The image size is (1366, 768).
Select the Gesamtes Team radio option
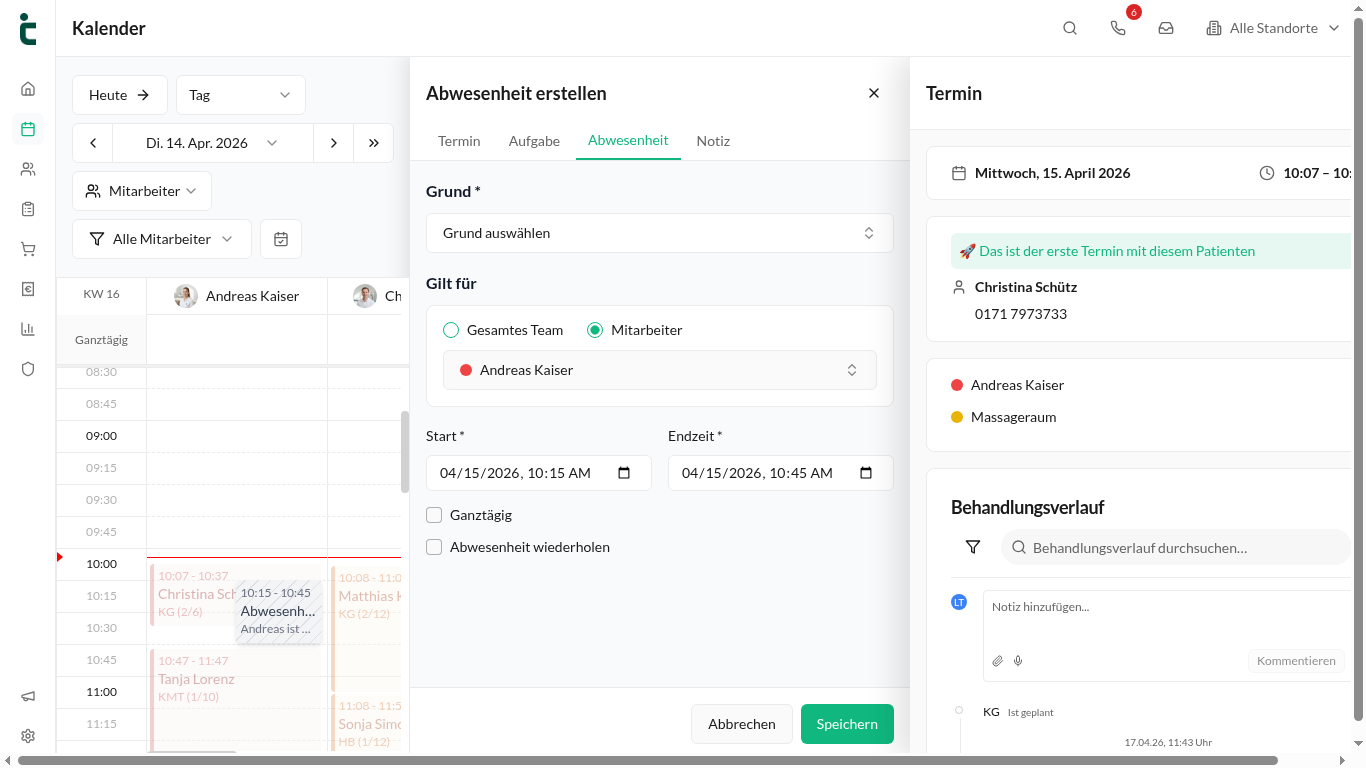451,330
